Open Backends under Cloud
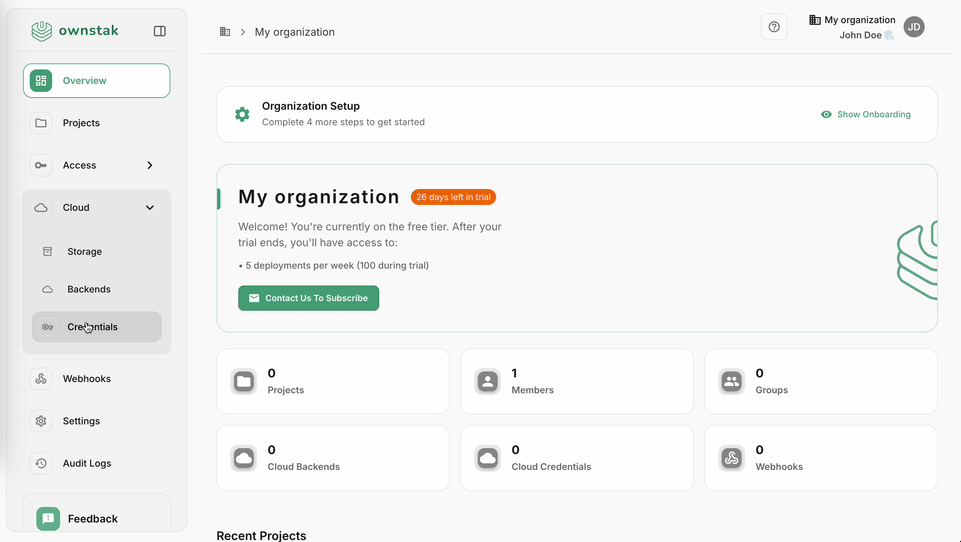 pyautogui.click(x=88, y=289)
